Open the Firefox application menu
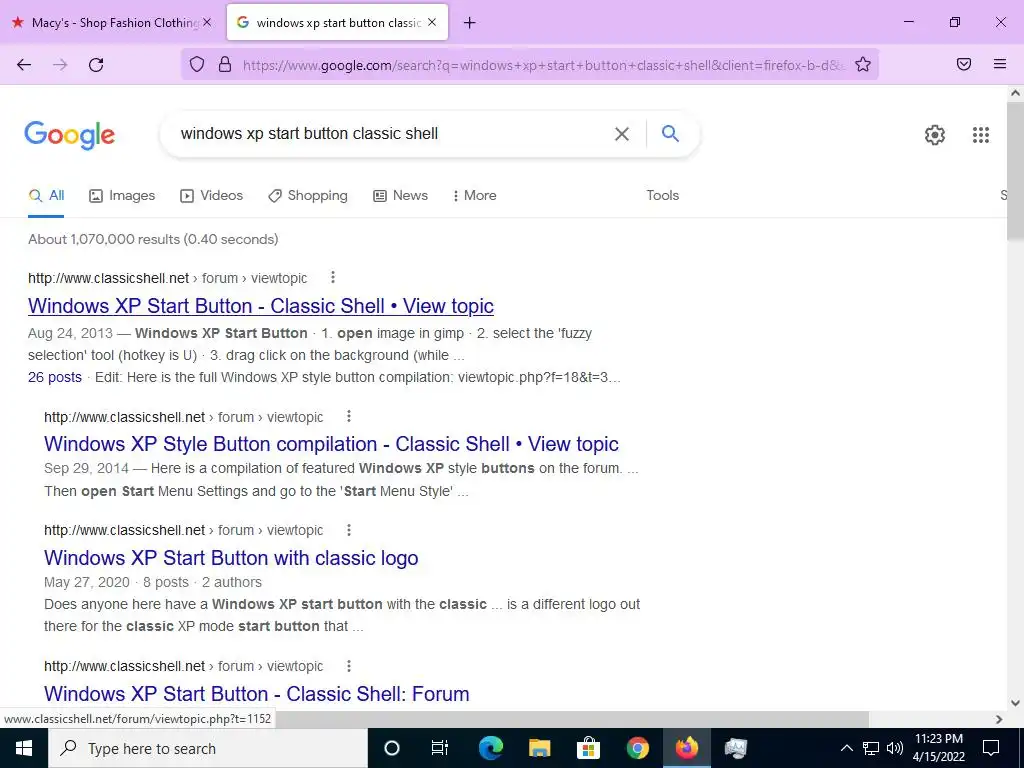The image size is (1024, 768). 1000,64
